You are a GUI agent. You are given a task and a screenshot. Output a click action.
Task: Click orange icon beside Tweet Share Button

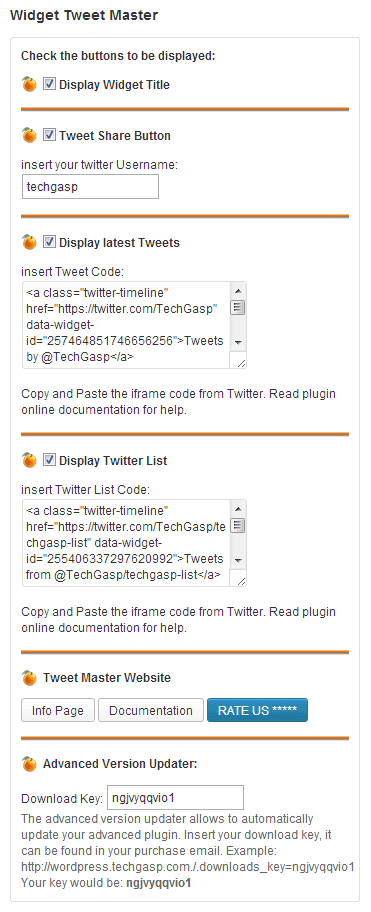click(29, 136)
